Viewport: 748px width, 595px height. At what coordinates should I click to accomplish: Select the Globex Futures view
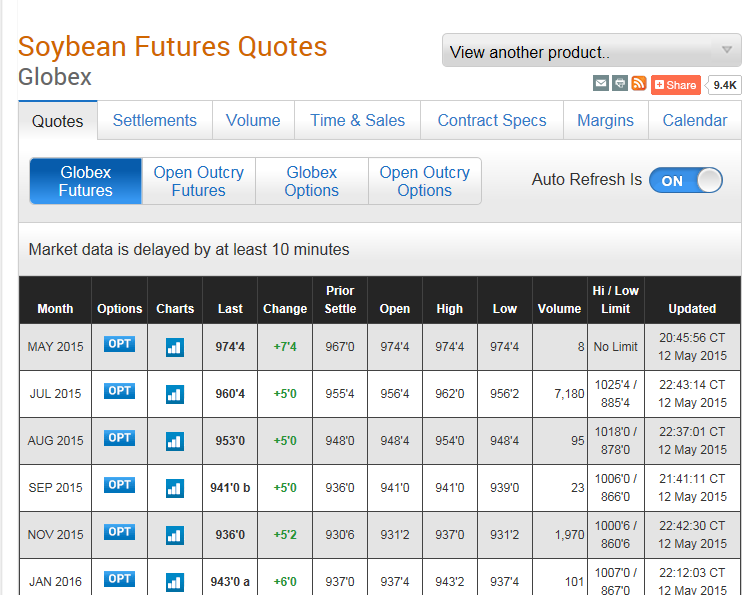pos(86,181)
